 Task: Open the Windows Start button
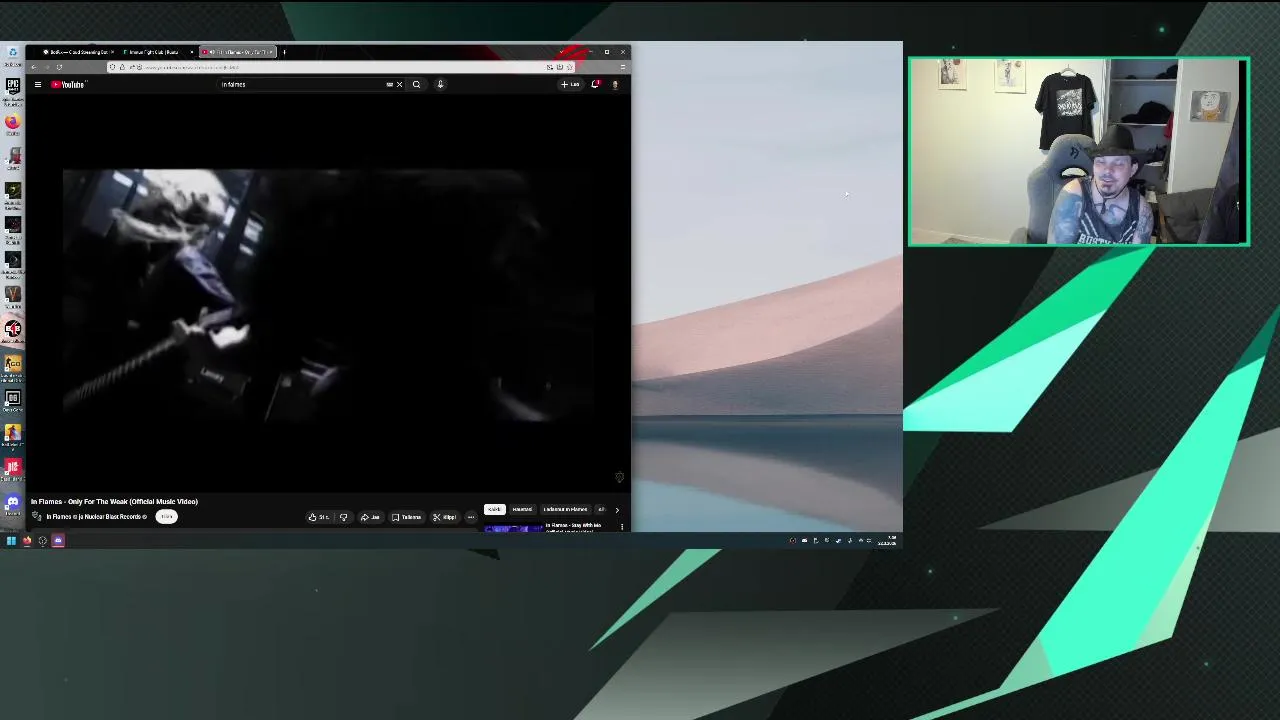point(11,541)
